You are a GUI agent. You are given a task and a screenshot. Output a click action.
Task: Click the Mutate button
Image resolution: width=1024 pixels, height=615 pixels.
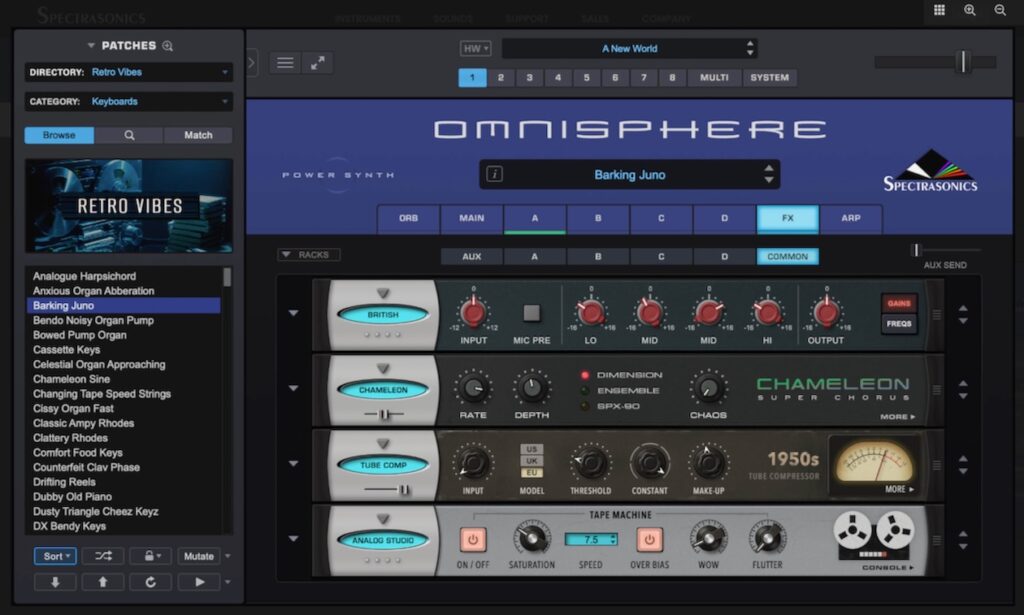199,556
